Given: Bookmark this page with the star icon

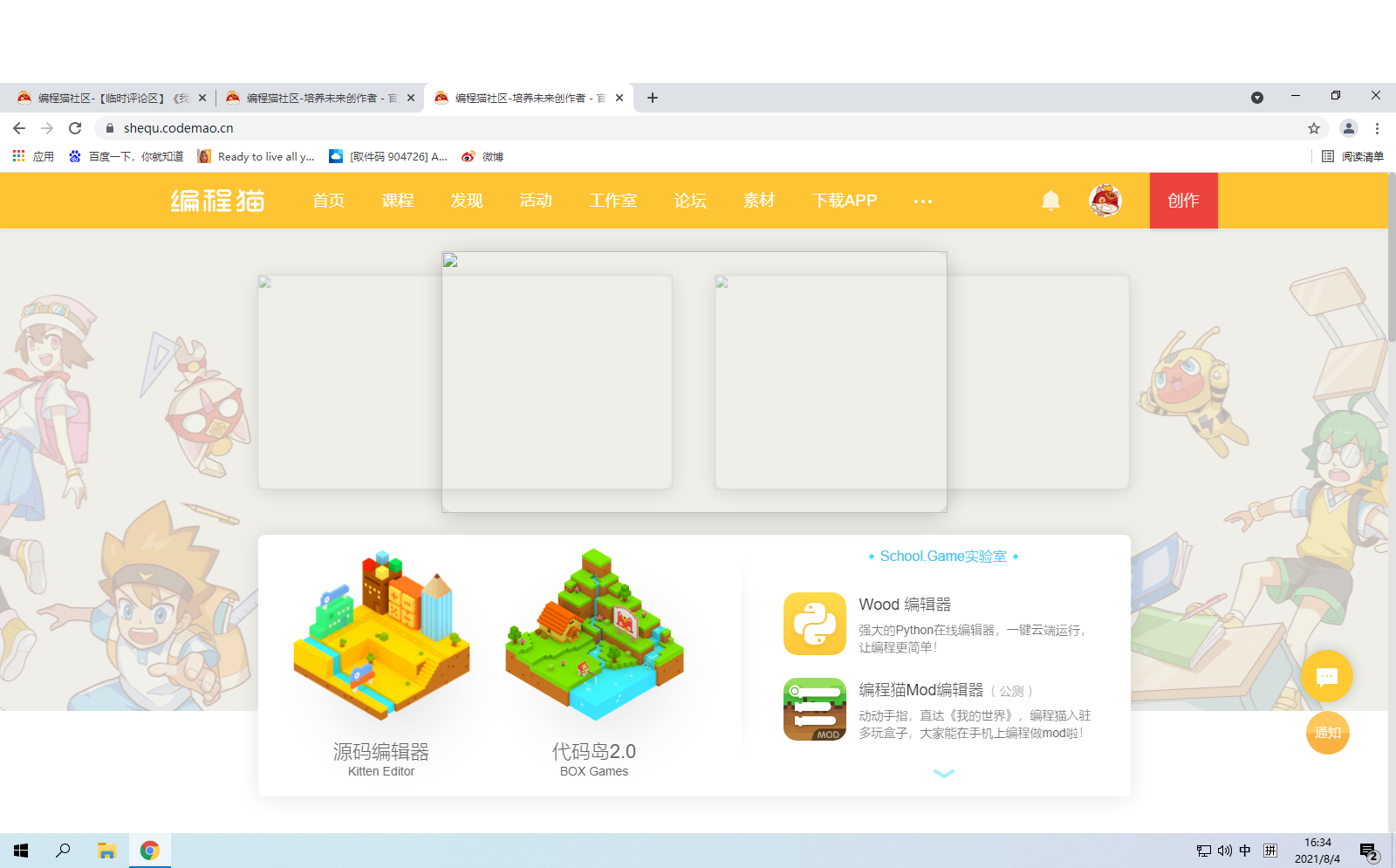Looking at the screenshot, I should point(1314,128).
